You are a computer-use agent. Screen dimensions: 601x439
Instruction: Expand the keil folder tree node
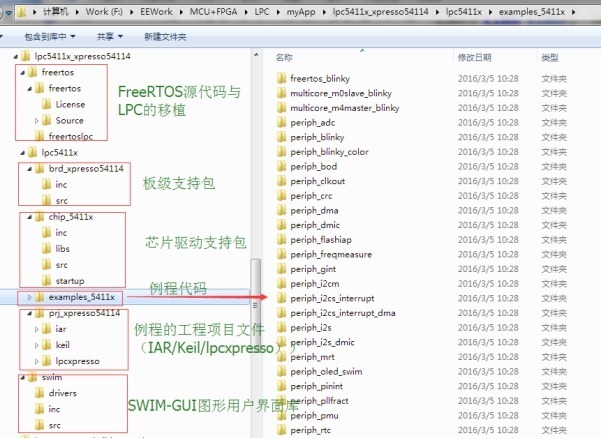point(36,345)
